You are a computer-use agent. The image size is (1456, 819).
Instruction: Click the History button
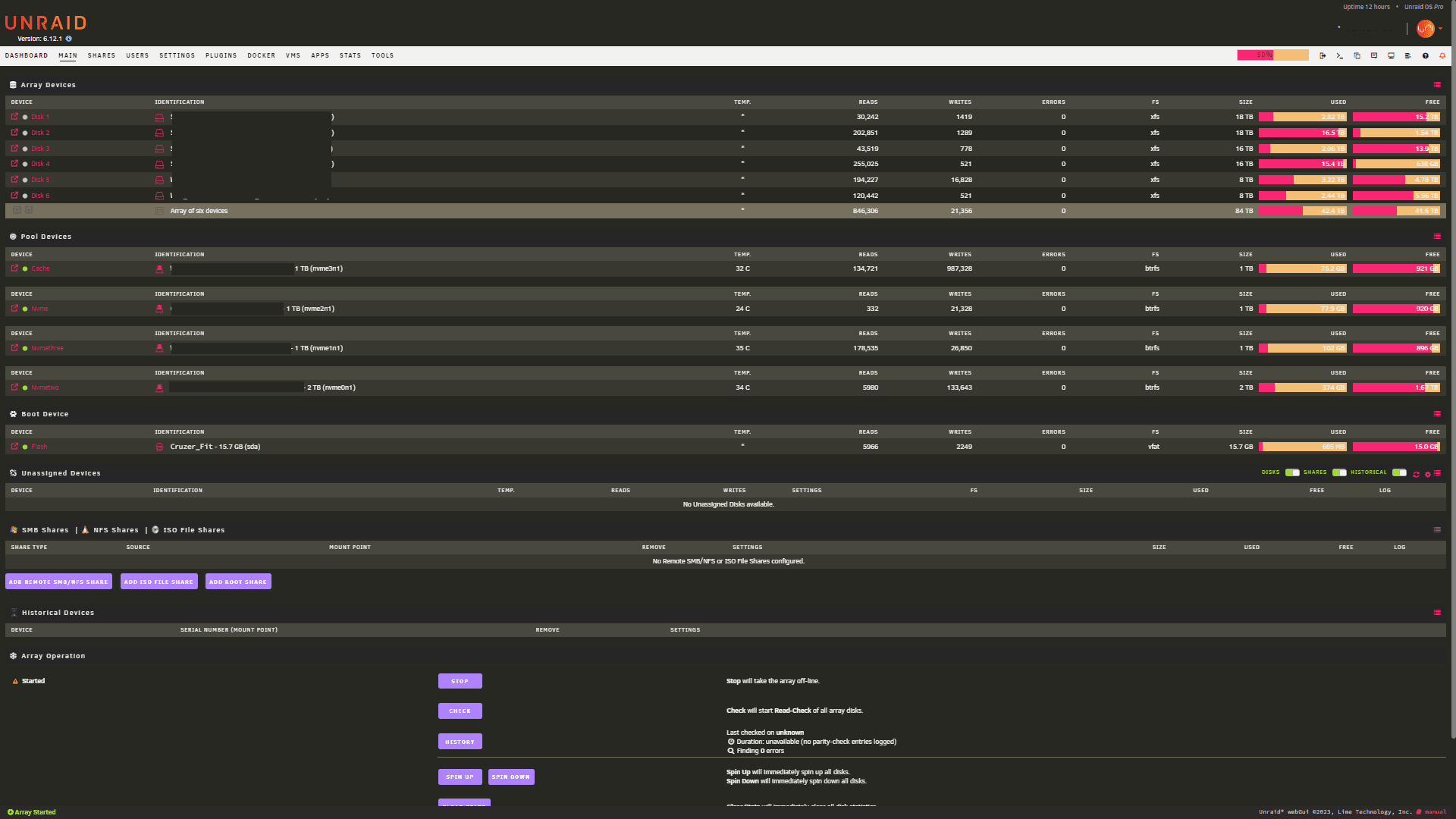click(460, 742)
